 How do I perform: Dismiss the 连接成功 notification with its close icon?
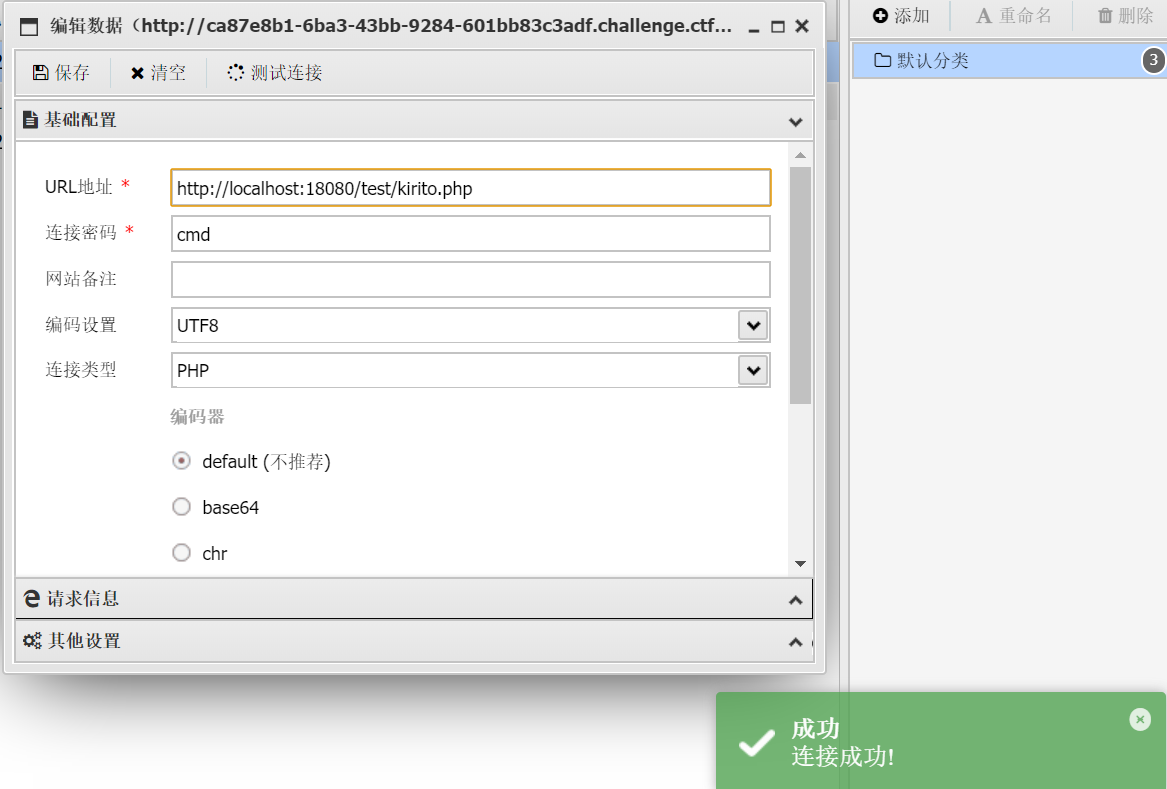(1139, 719)
